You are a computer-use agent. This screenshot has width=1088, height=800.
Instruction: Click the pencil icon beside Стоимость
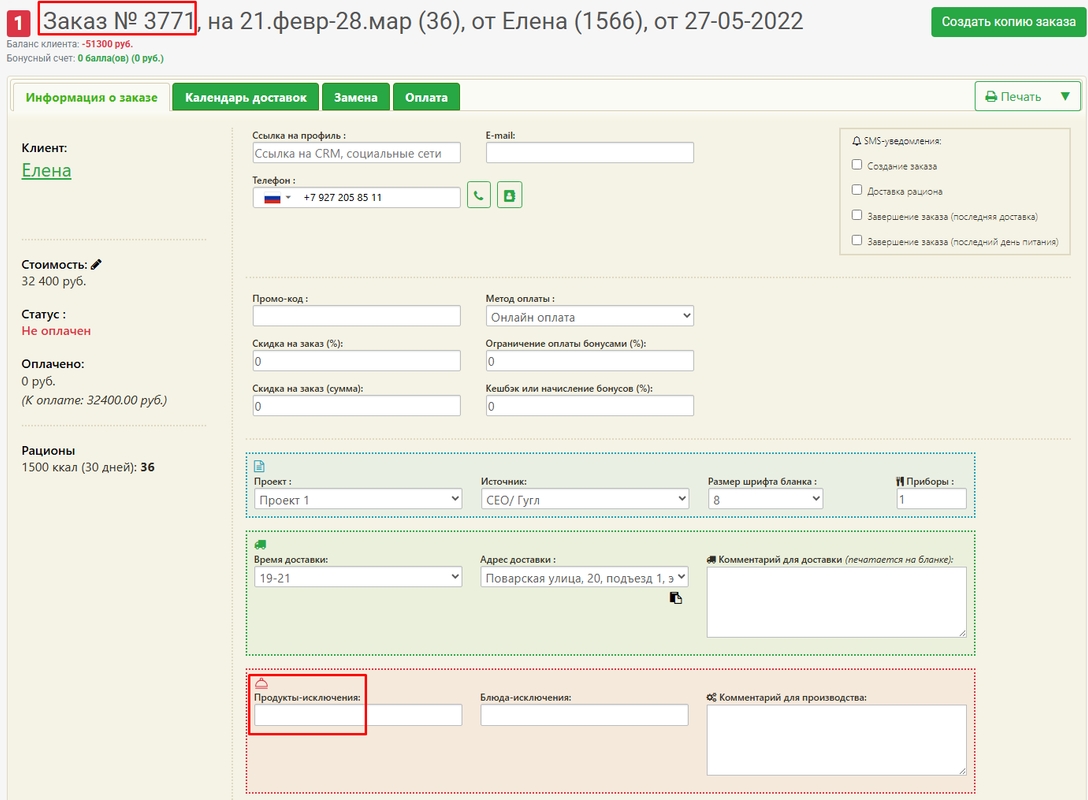click(96, 265)
